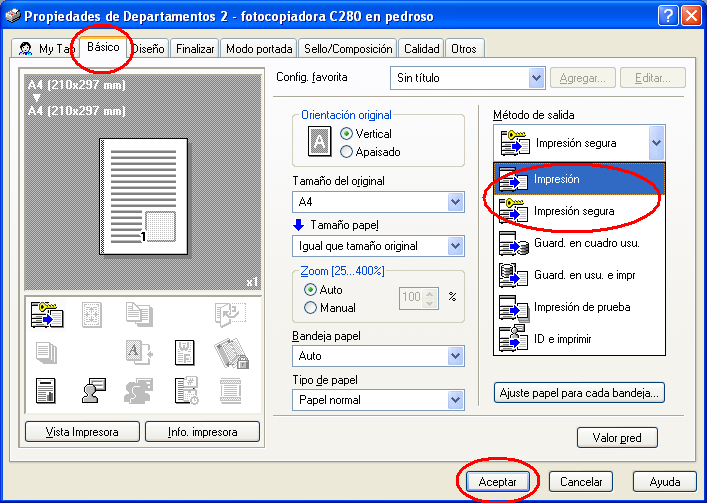707x503 pixels.
Task: Click the greyed folded page with dotted outline icon
Action: click(230, 314)
